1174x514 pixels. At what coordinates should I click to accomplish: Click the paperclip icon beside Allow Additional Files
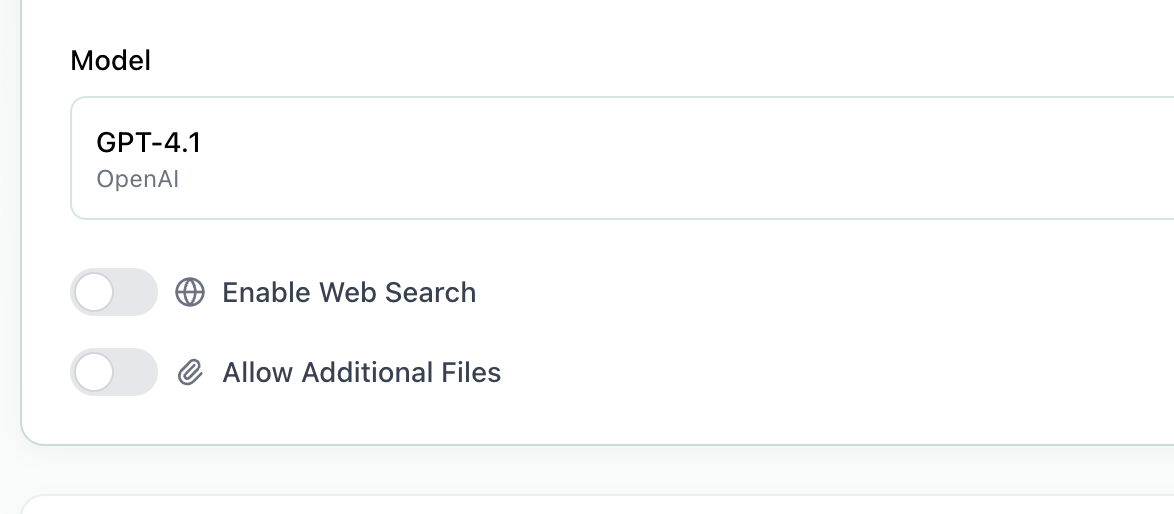190,373
